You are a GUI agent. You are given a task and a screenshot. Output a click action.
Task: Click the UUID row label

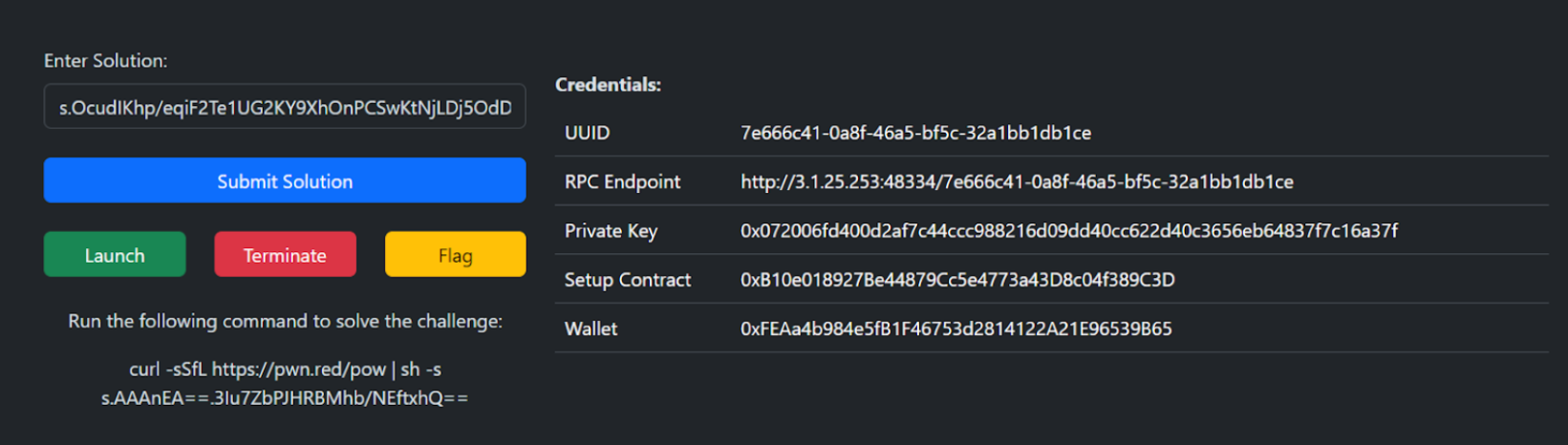click(587, 133)
